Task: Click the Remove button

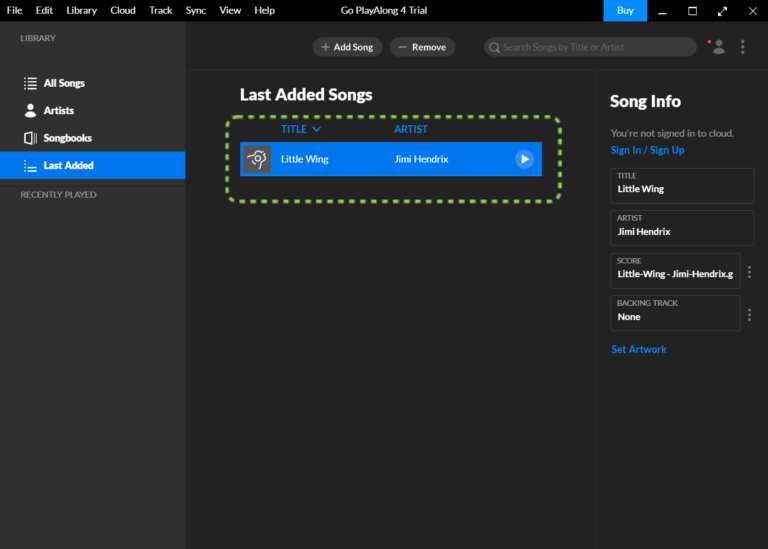Action: pos(422,47)
